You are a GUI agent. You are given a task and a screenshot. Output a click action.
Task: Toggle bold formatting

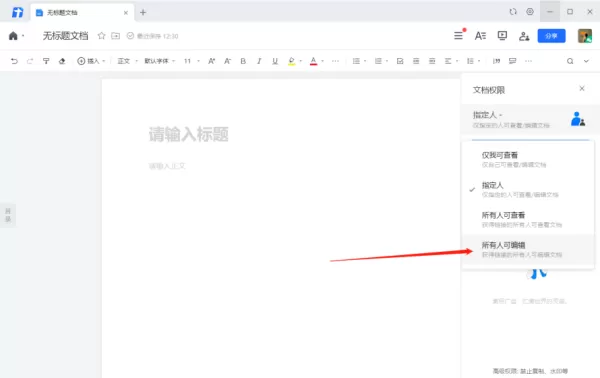click(x=243, y=61)
